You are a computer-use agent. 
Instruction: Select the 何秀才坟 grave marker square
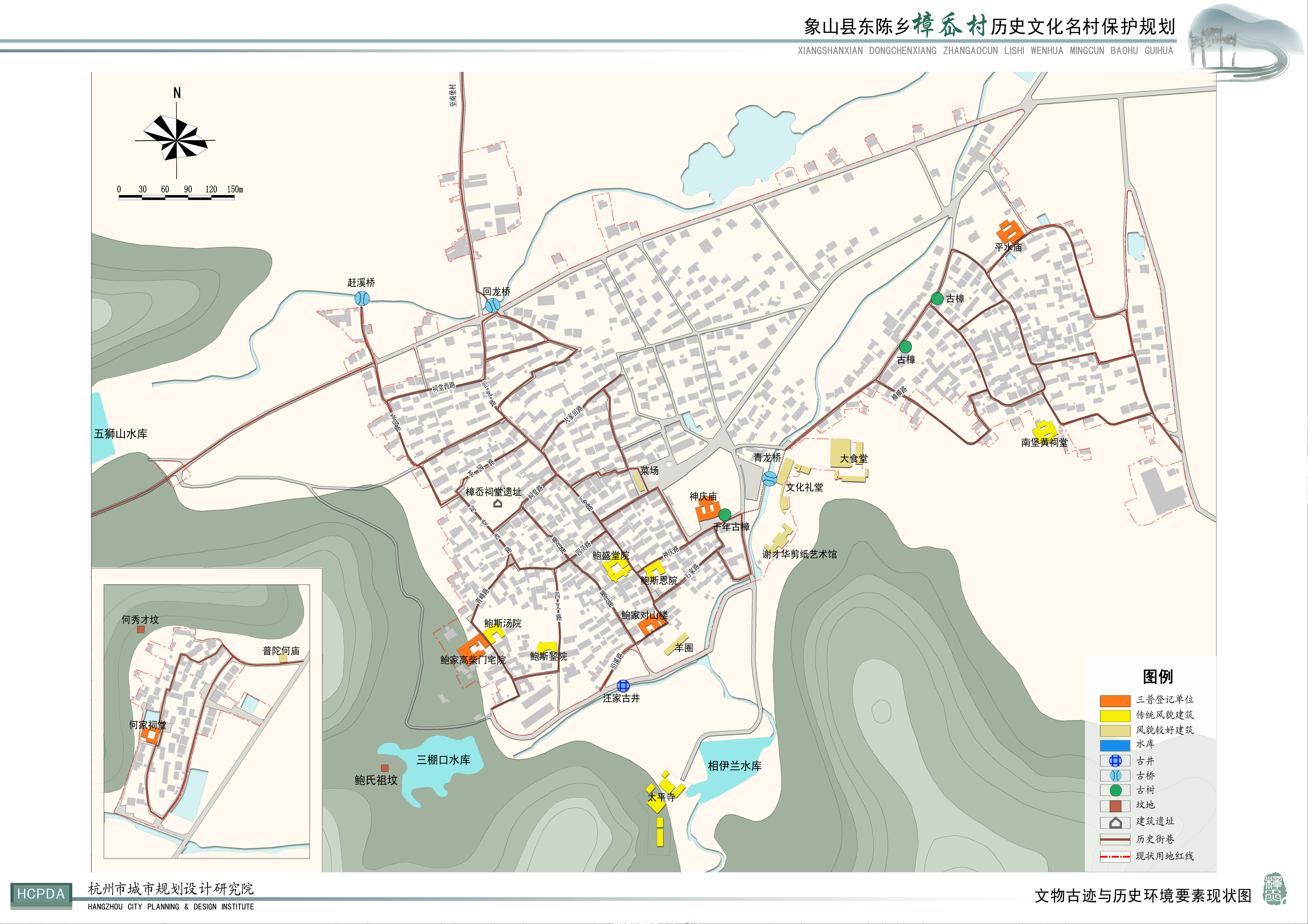[141, 629]
